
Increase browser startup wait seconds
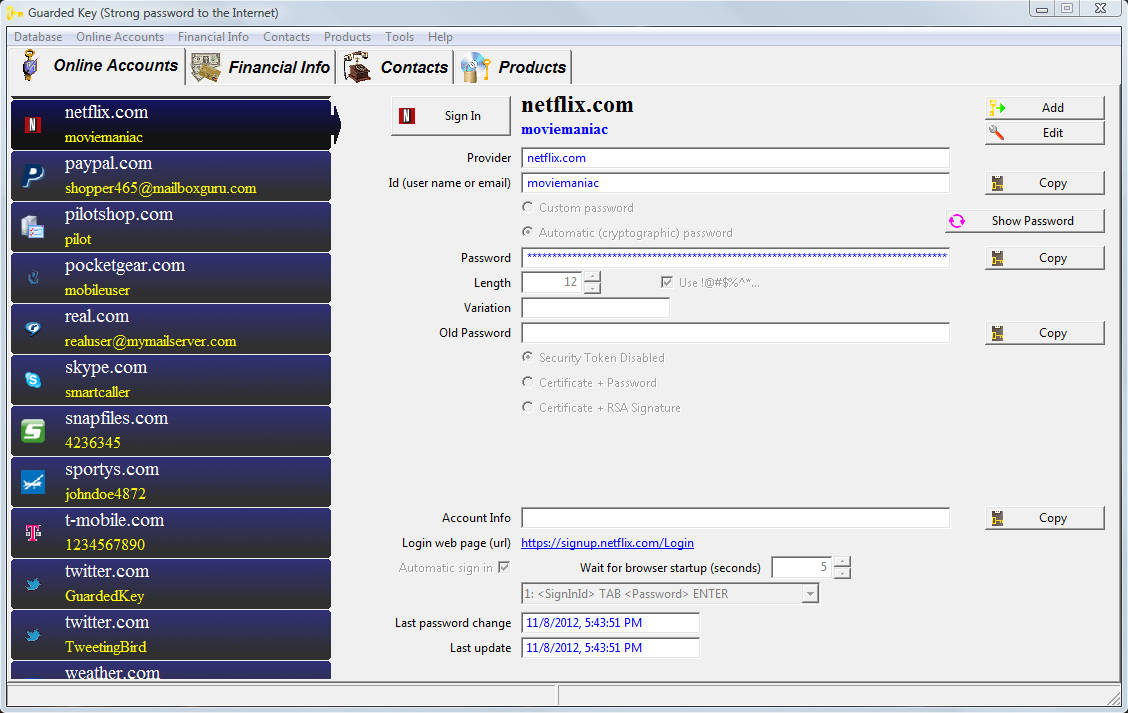[842, 562]
